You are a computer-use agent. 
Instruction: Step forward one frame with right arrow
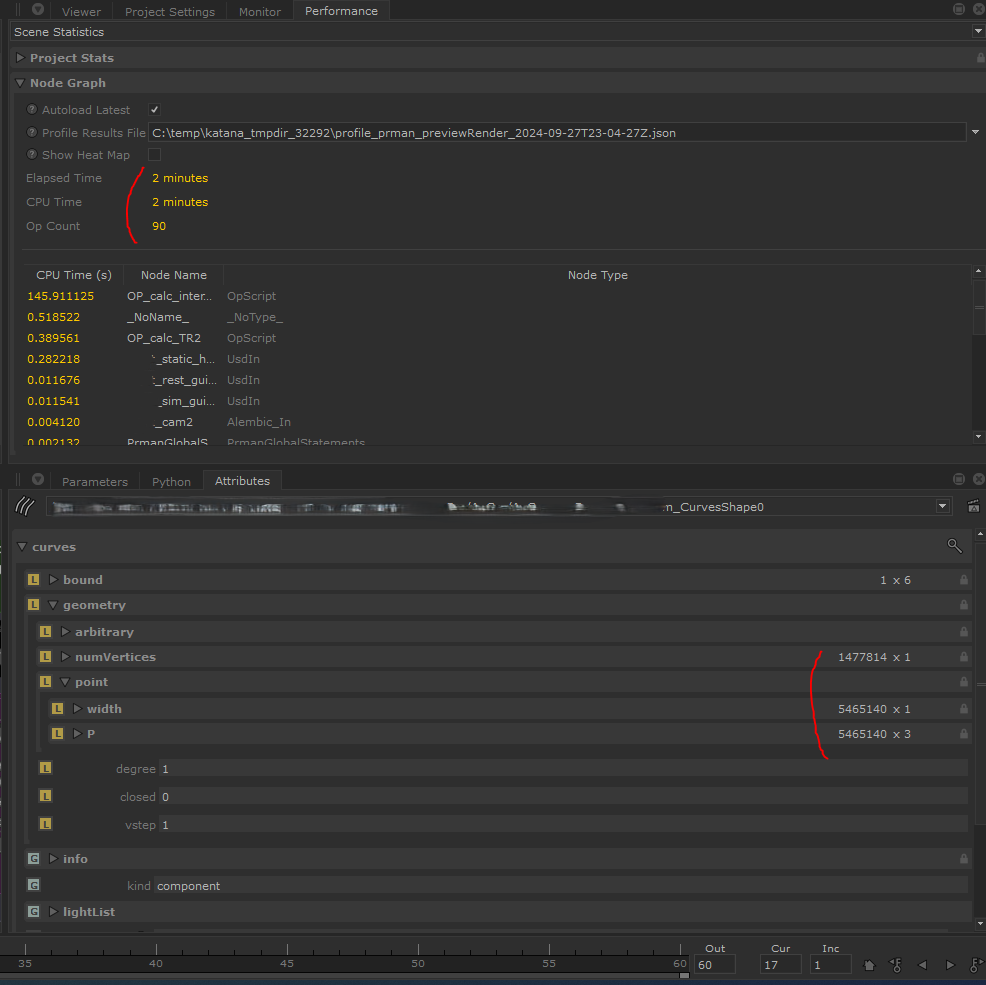(x=949, y=965)
